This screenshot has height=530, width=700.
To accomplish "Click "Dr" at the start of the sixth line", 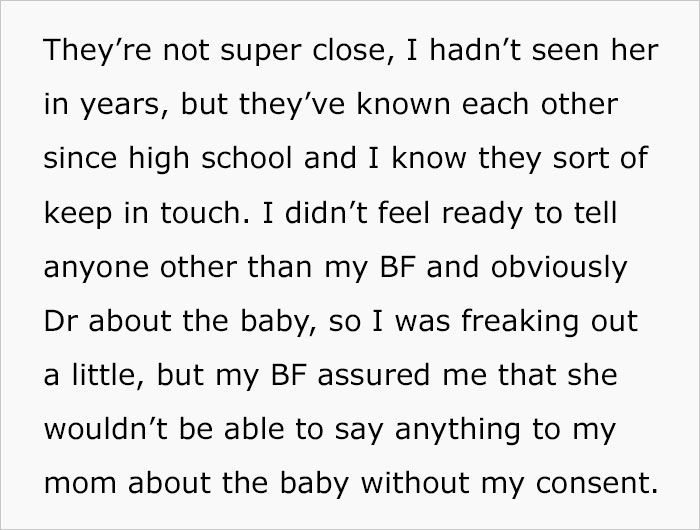I will (x=60, y=321).
